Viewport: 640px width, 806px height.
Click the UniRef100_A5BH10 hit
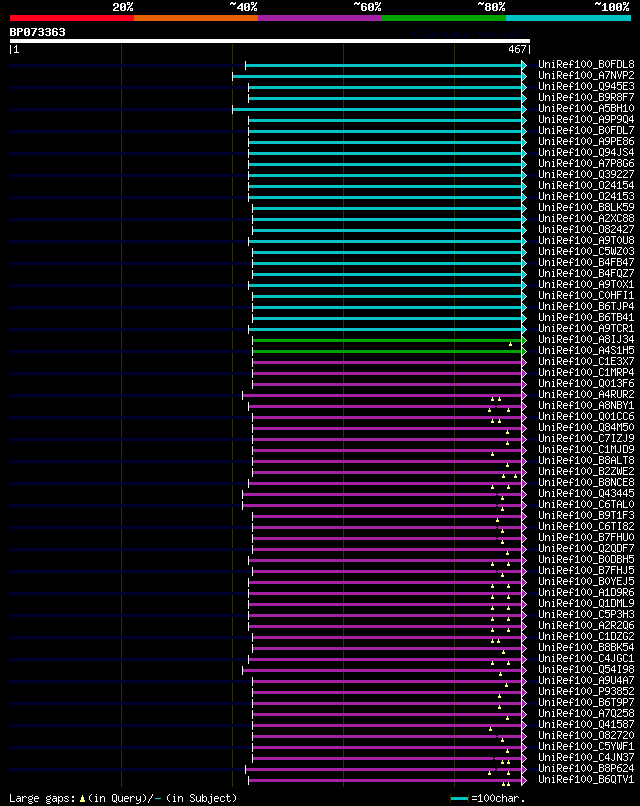[x=586, y=108]
